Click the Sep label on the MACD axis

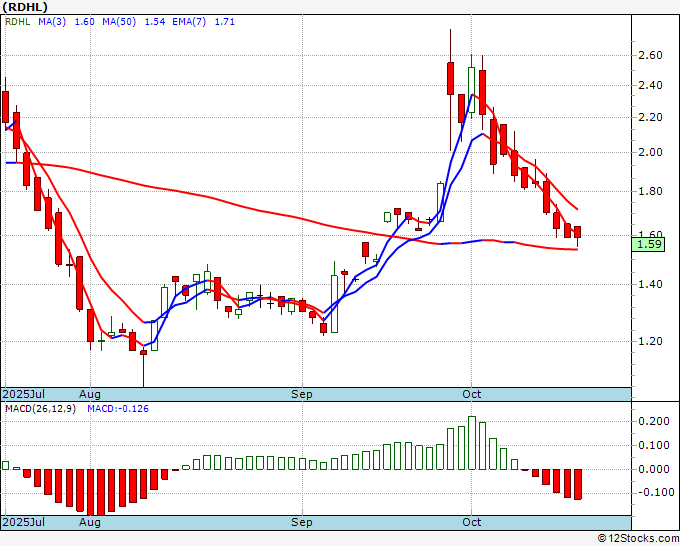301,522
